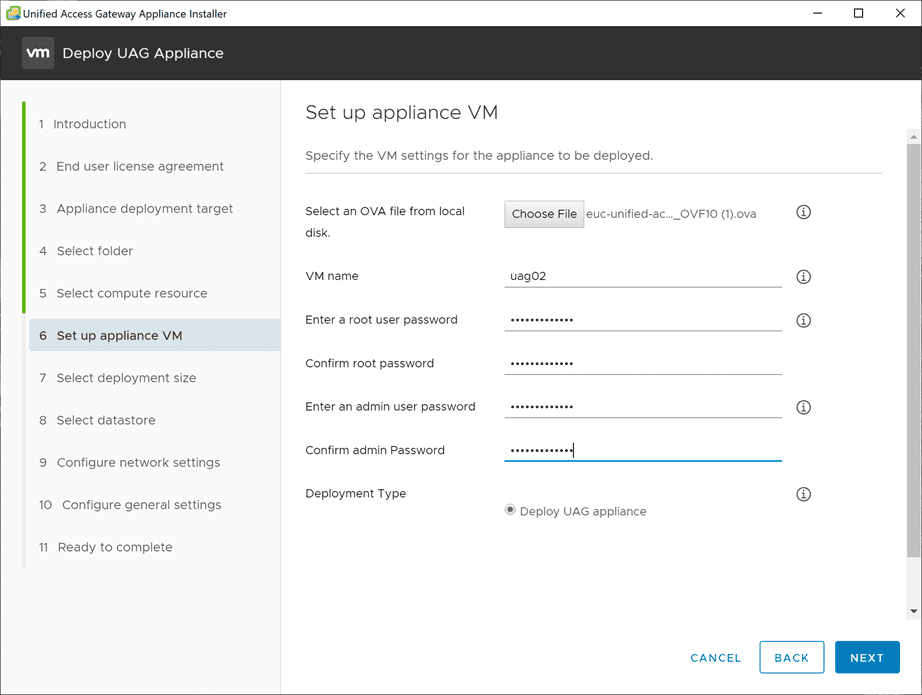The height and width of the screenshot is (695, 922).
Task: Cancel the deployment wizard
Action: pos(716,658)
